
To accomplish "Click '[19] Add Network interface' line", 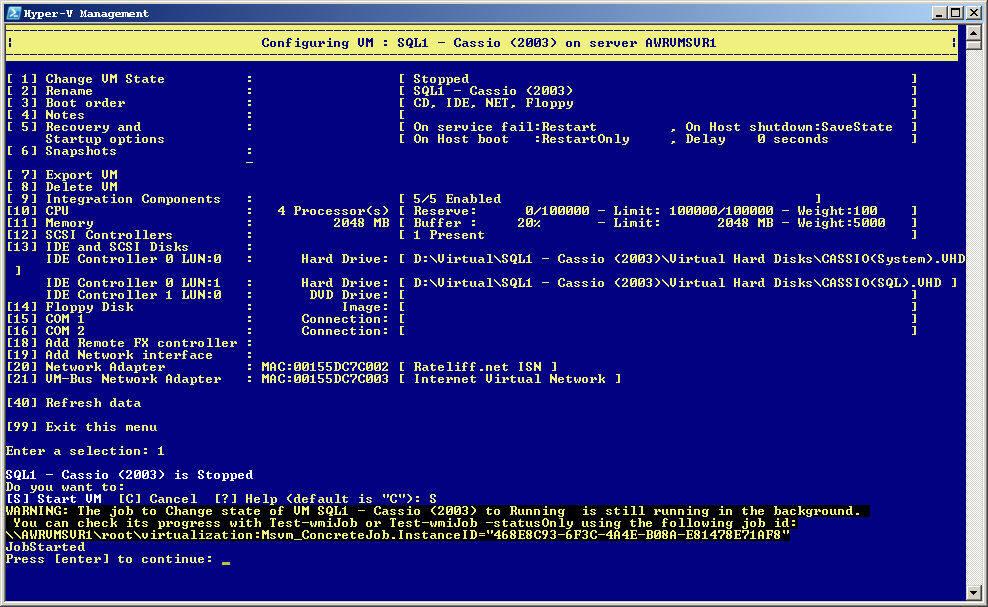I will coord(110,354).
